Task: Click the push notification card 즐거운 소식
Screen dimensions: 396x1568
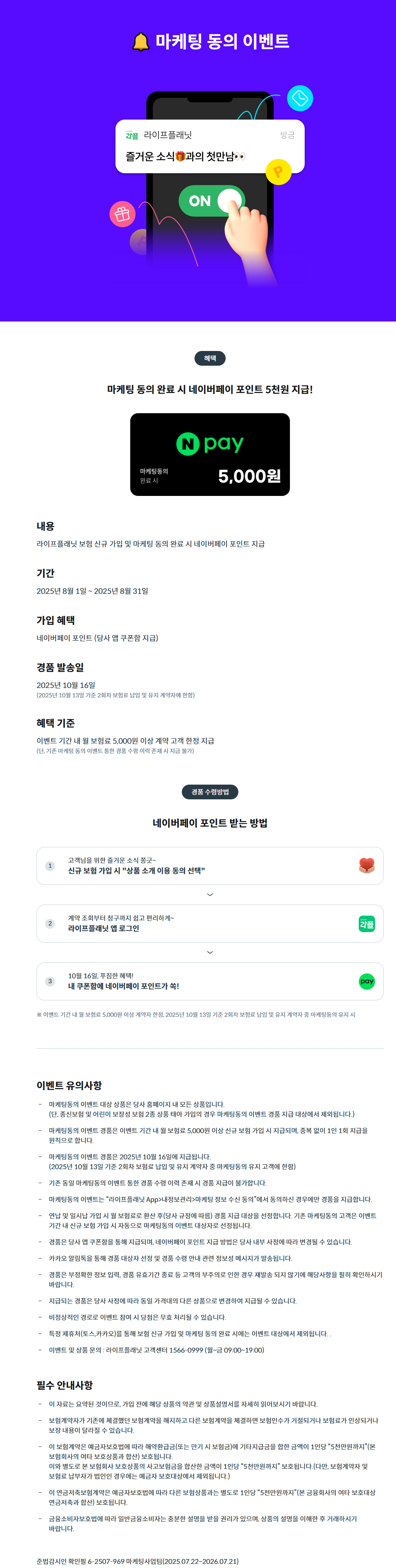Action: pos(210,146)
